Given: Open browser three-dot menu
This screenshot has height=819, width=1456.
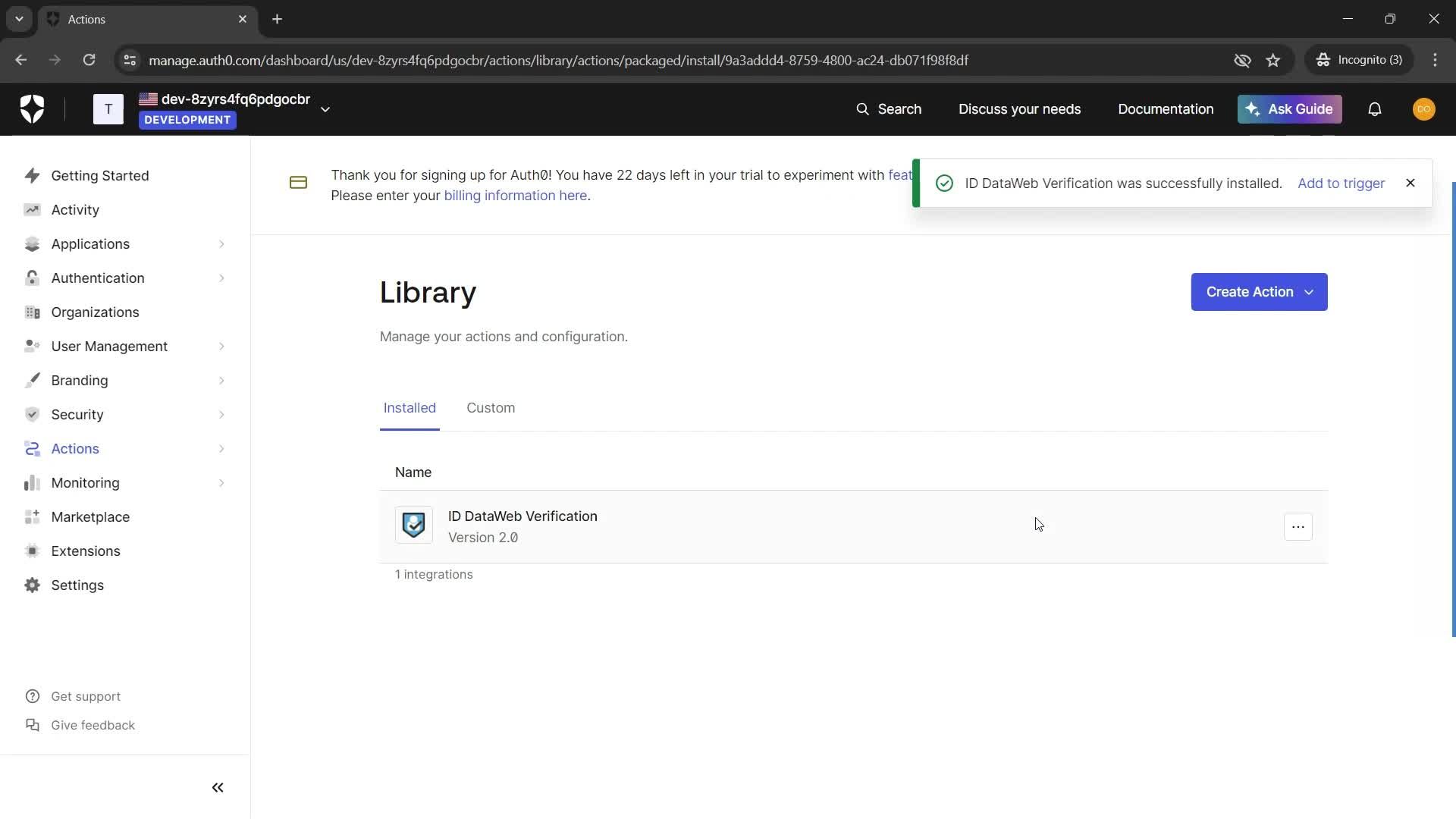Looking at the screenshot, I should tap(1436, 60).
